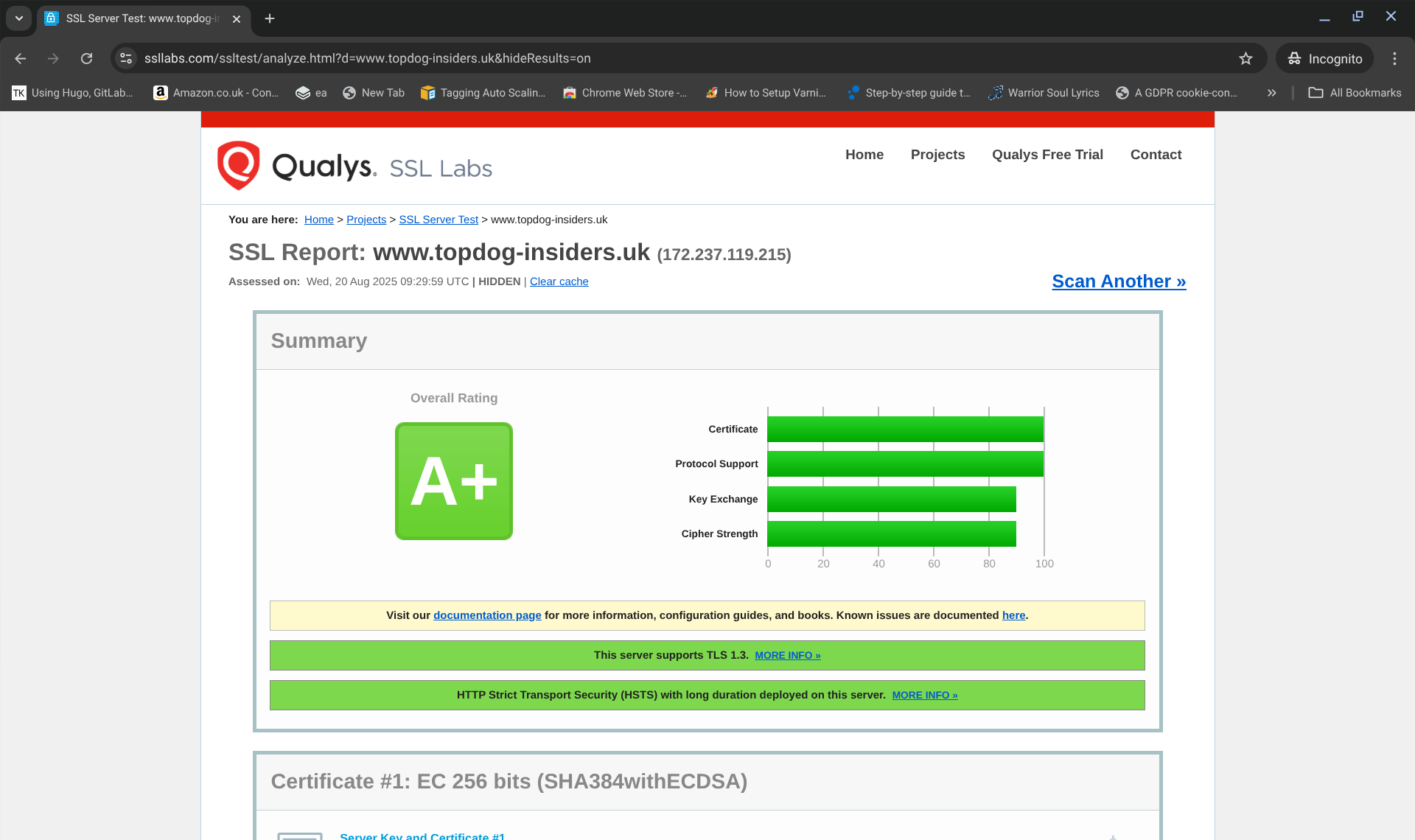Image resolution: width=1415 pixels, height=840 pixels.
Task: Switch to the SSL Server Test browser tab
Action: [133, 18]
